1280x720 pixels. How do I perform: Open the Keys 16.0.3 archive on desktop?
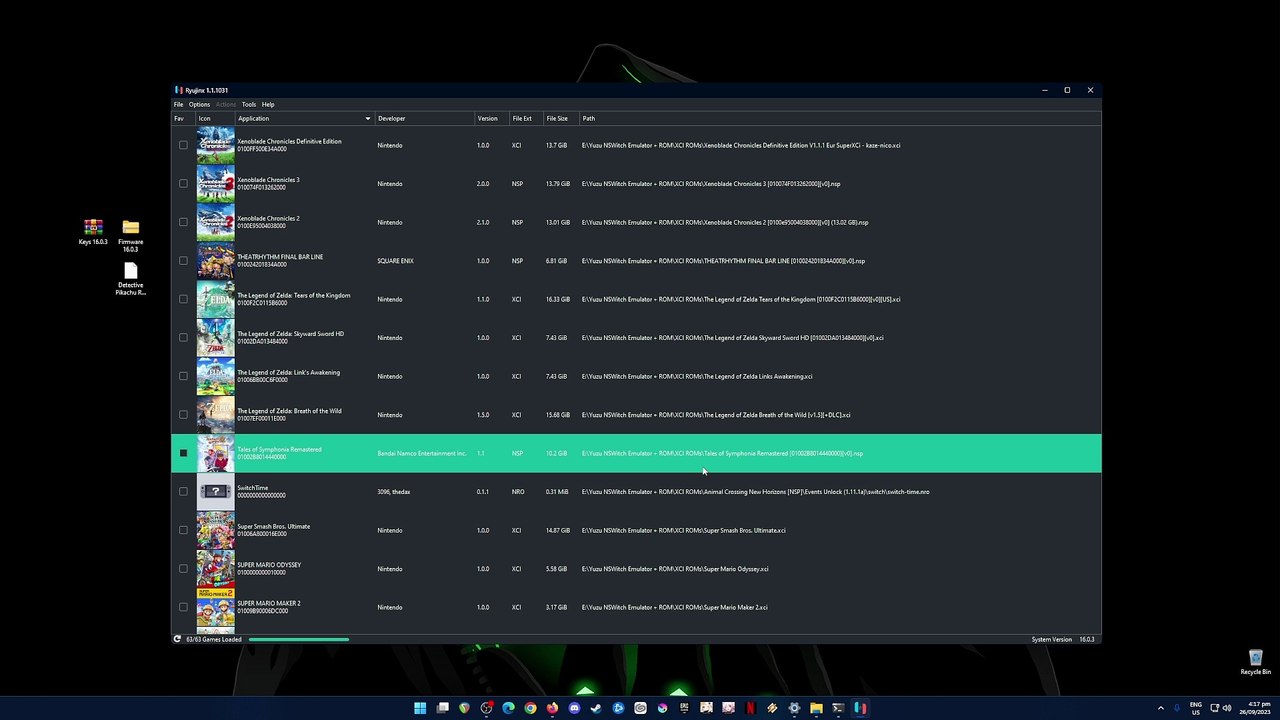pyautogui.click(x=93, y=232)
